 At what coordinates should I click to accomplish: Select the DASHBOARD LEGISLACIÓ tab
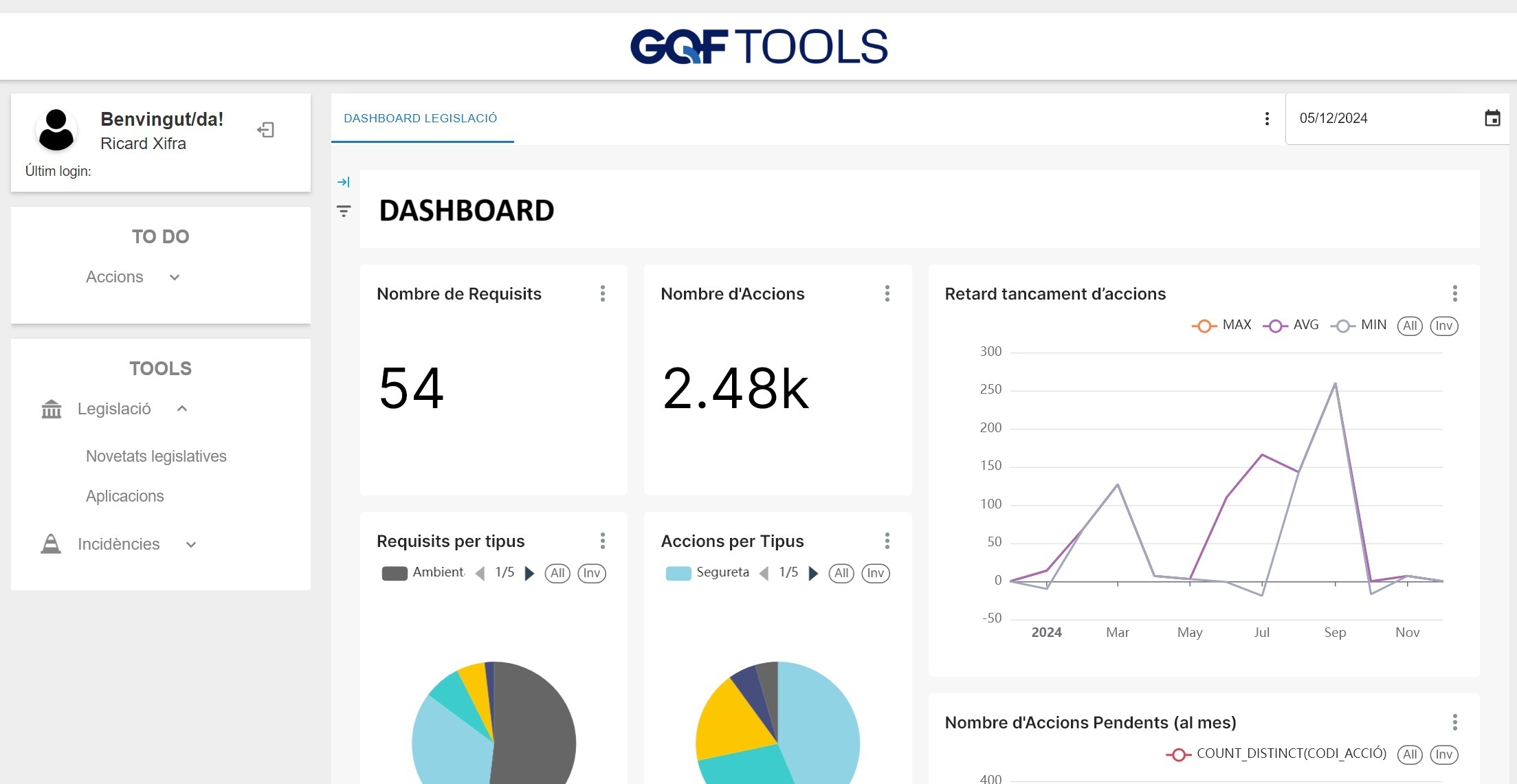click(421, 118)
